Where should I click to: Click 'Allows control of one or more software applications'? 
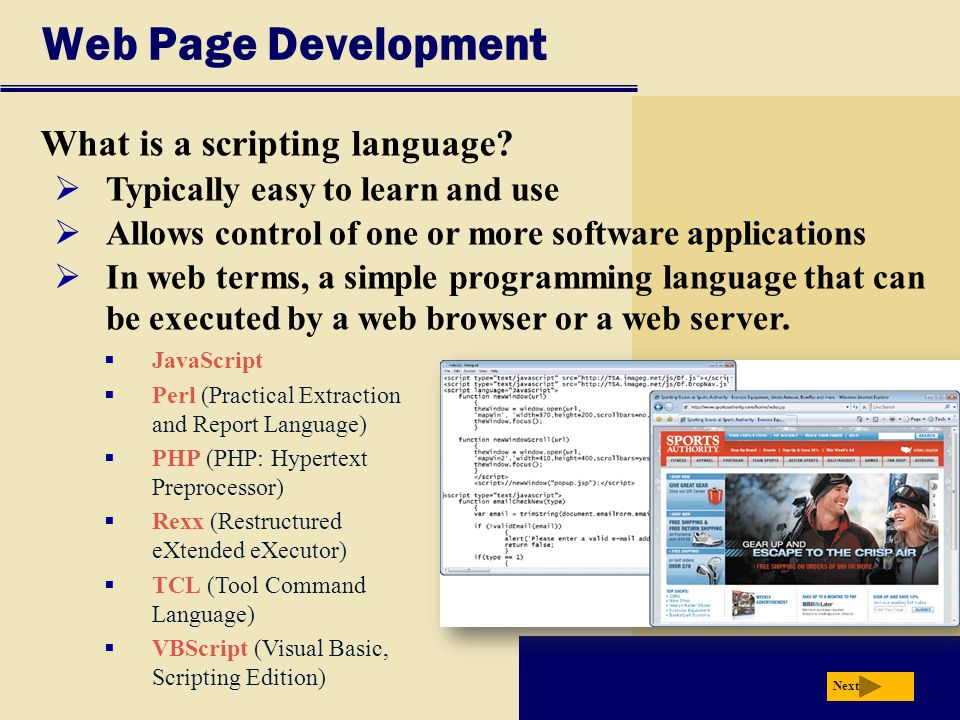(486, 234)
